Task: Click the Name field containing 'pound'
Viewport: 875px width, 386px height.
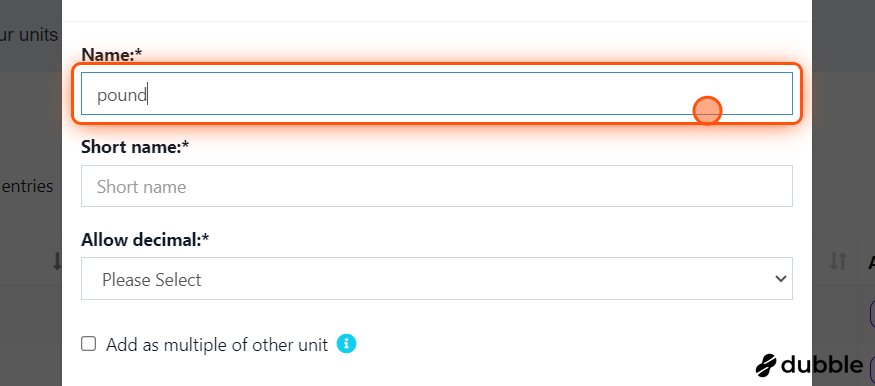Action: (x=436, y=94)
